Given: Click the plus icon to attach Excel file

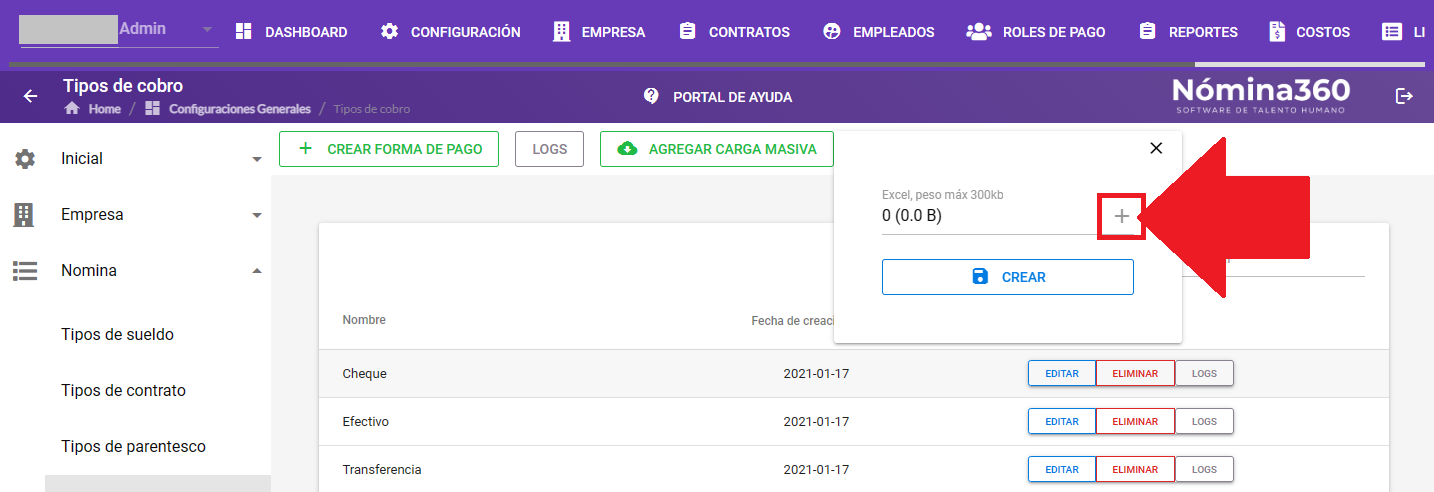Looking at the screenshot, I should (1122, 216).
